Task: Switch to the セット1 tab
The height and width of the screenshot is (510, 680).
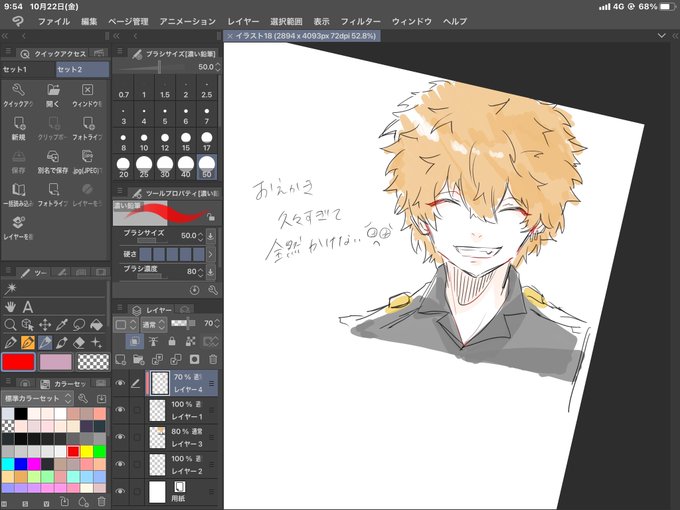Action: pyautogui.click(x=28, y=69)
